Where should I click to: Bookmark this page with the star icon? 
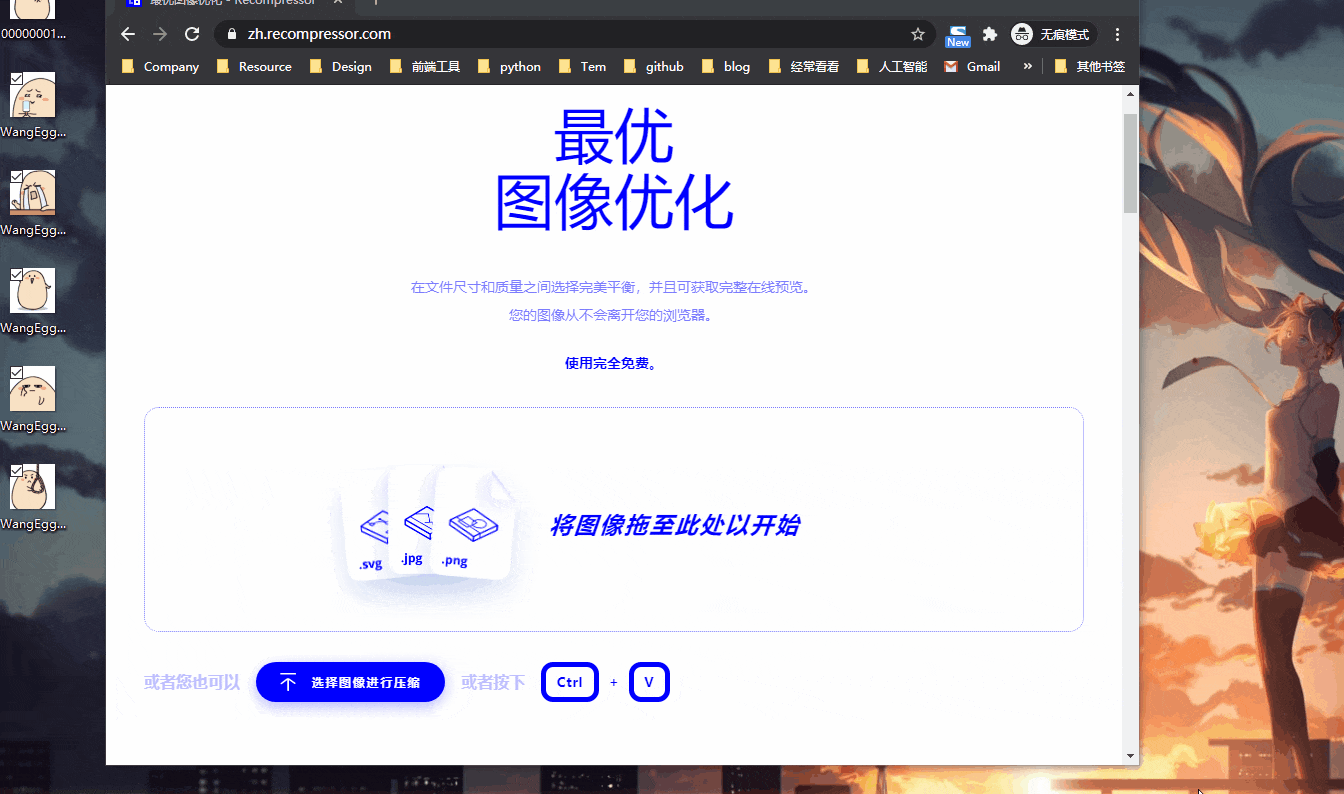tap(918, 34)
